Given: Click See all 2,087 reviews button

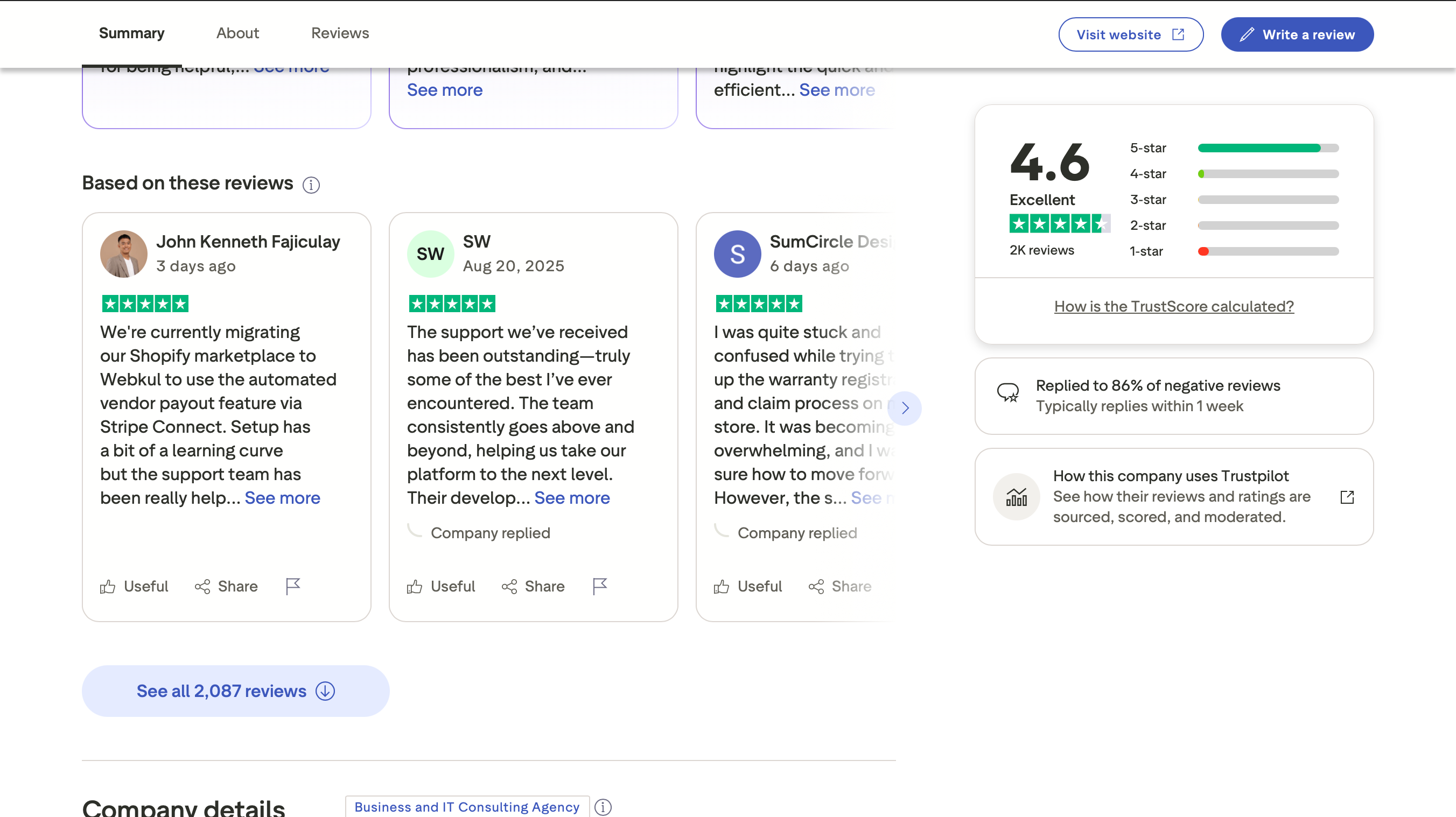Looking at the screenshot, I should coord(235,691).
